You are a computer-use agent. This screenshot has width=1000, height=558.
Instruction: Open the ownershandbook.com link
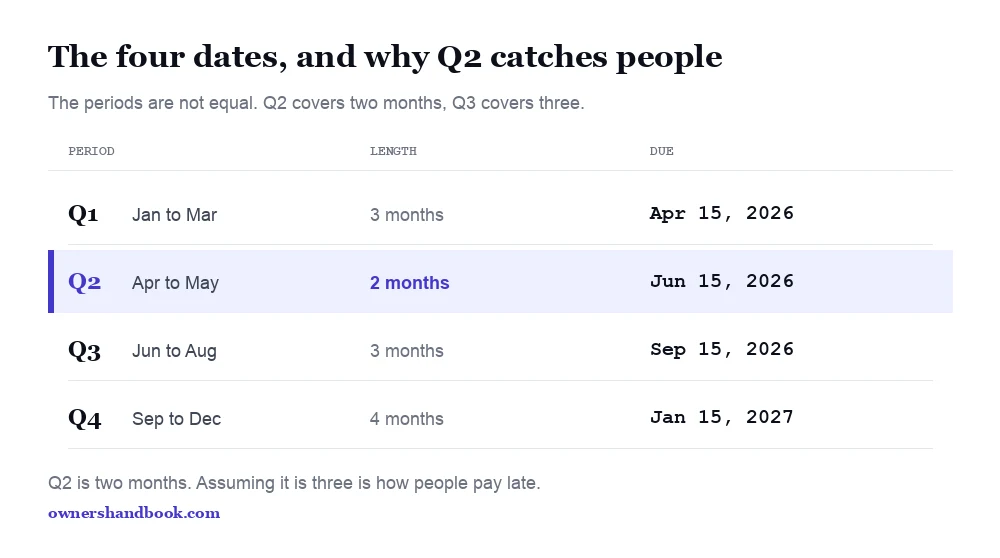tap(134, 513)
